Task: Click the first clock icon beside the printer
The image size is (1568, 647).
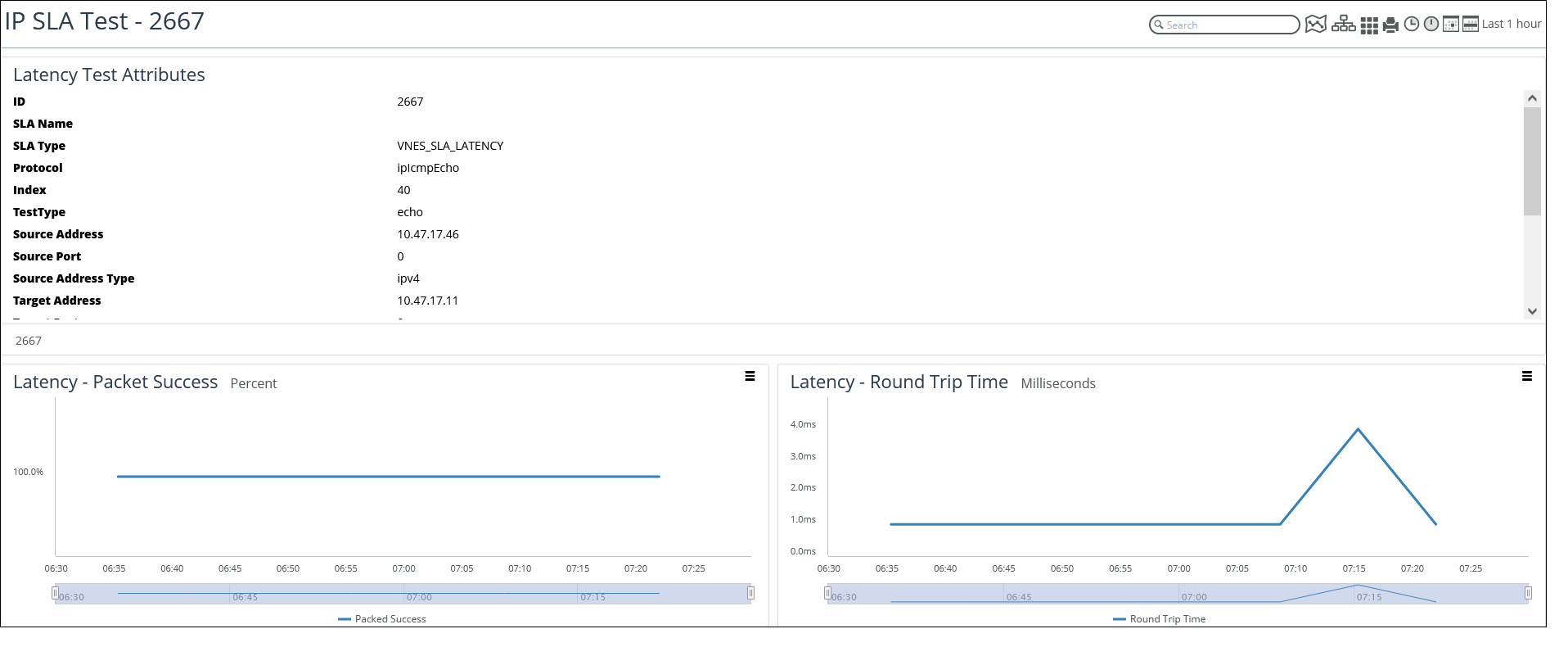Action: point(1412,25)
